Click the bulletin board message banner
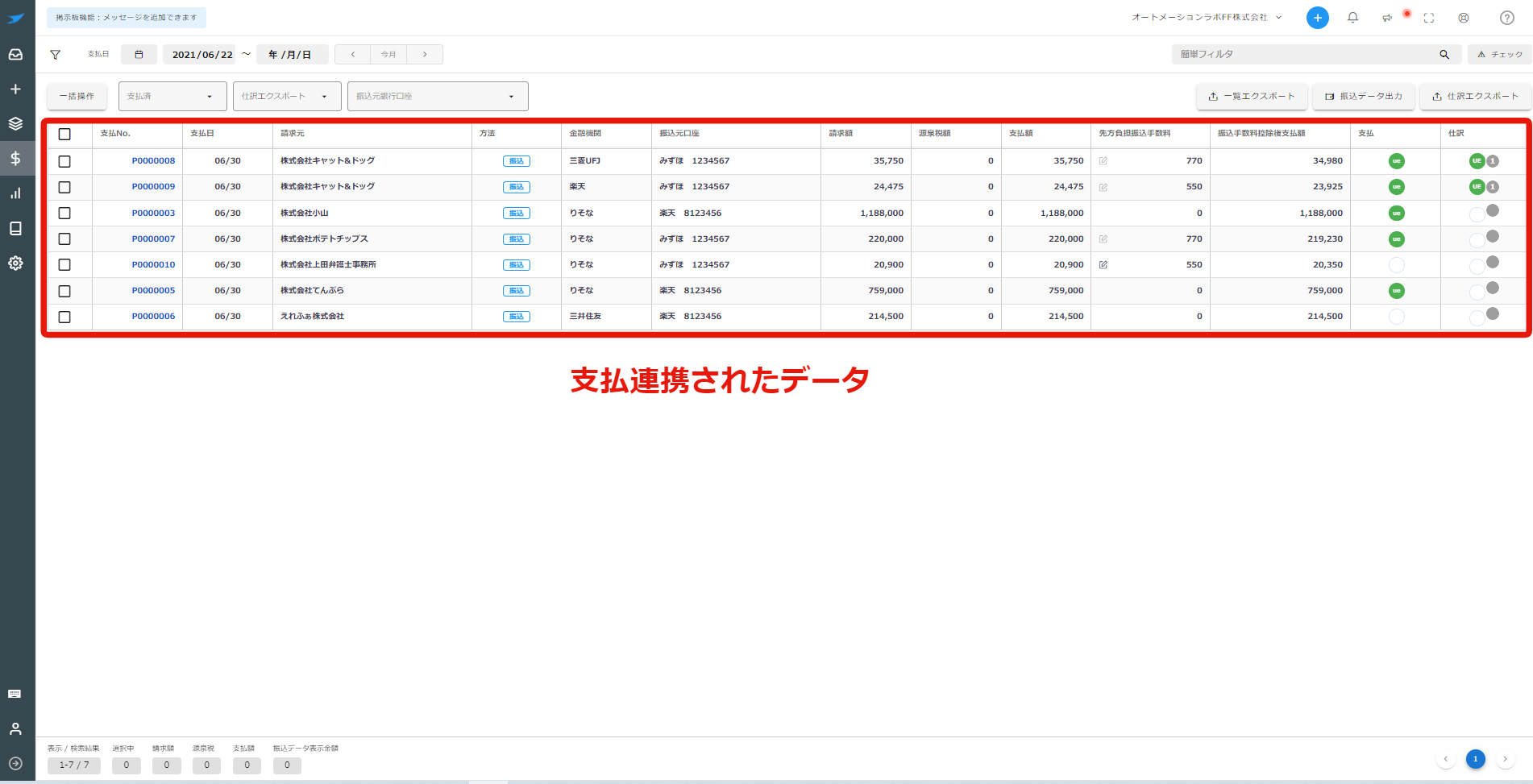 click(x=127, y=18)
